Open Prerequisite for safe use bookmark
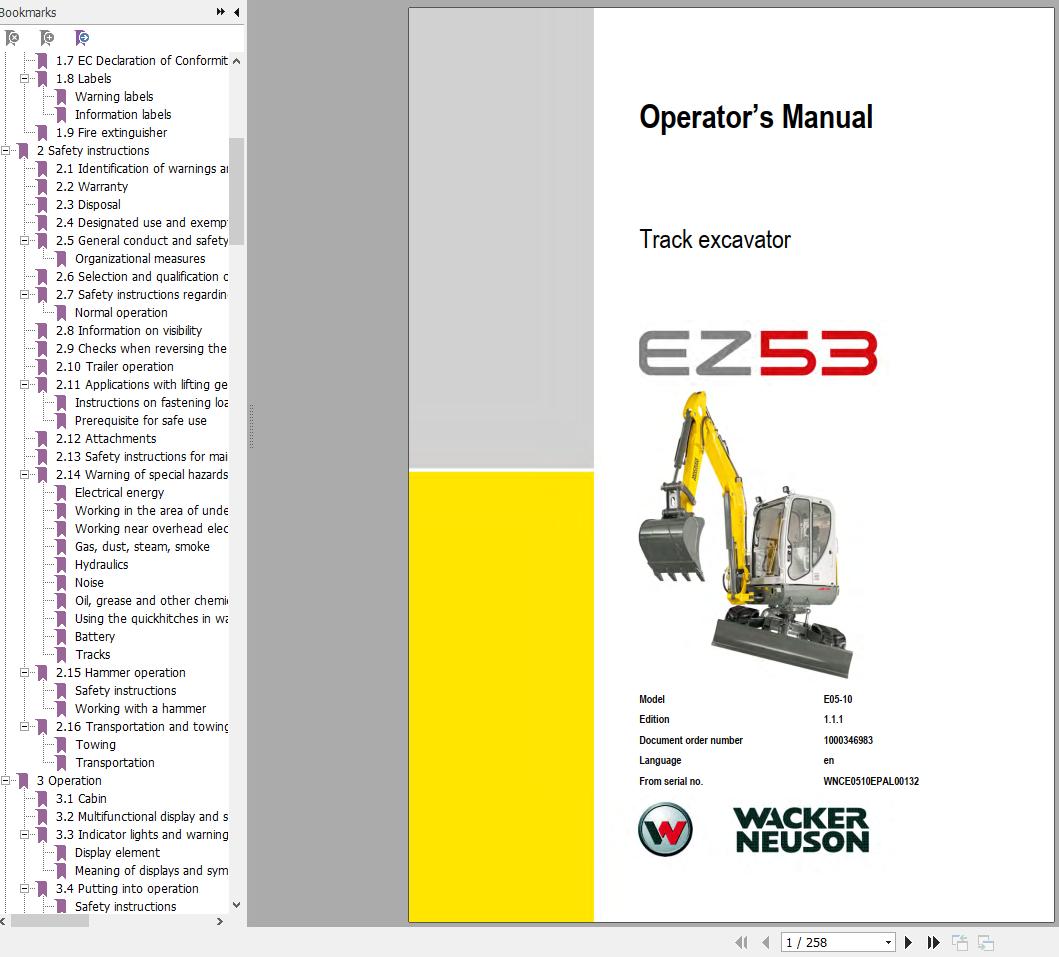This screenshot has width=1059, height=957. tap(140, 421)
